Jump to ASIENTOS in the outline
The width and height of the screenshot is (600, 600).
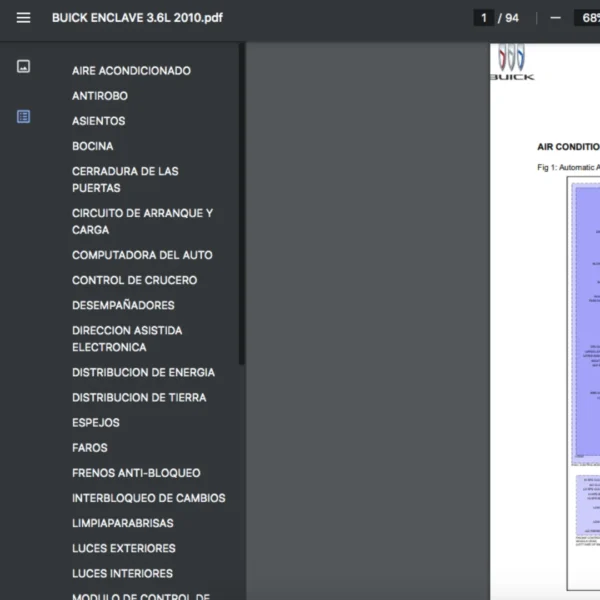[x=98, y=121]
